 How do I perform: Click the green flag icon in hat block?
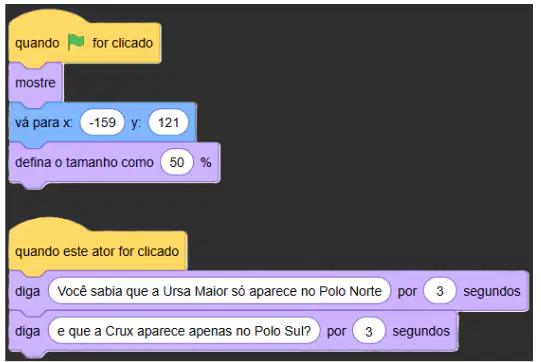76,42
